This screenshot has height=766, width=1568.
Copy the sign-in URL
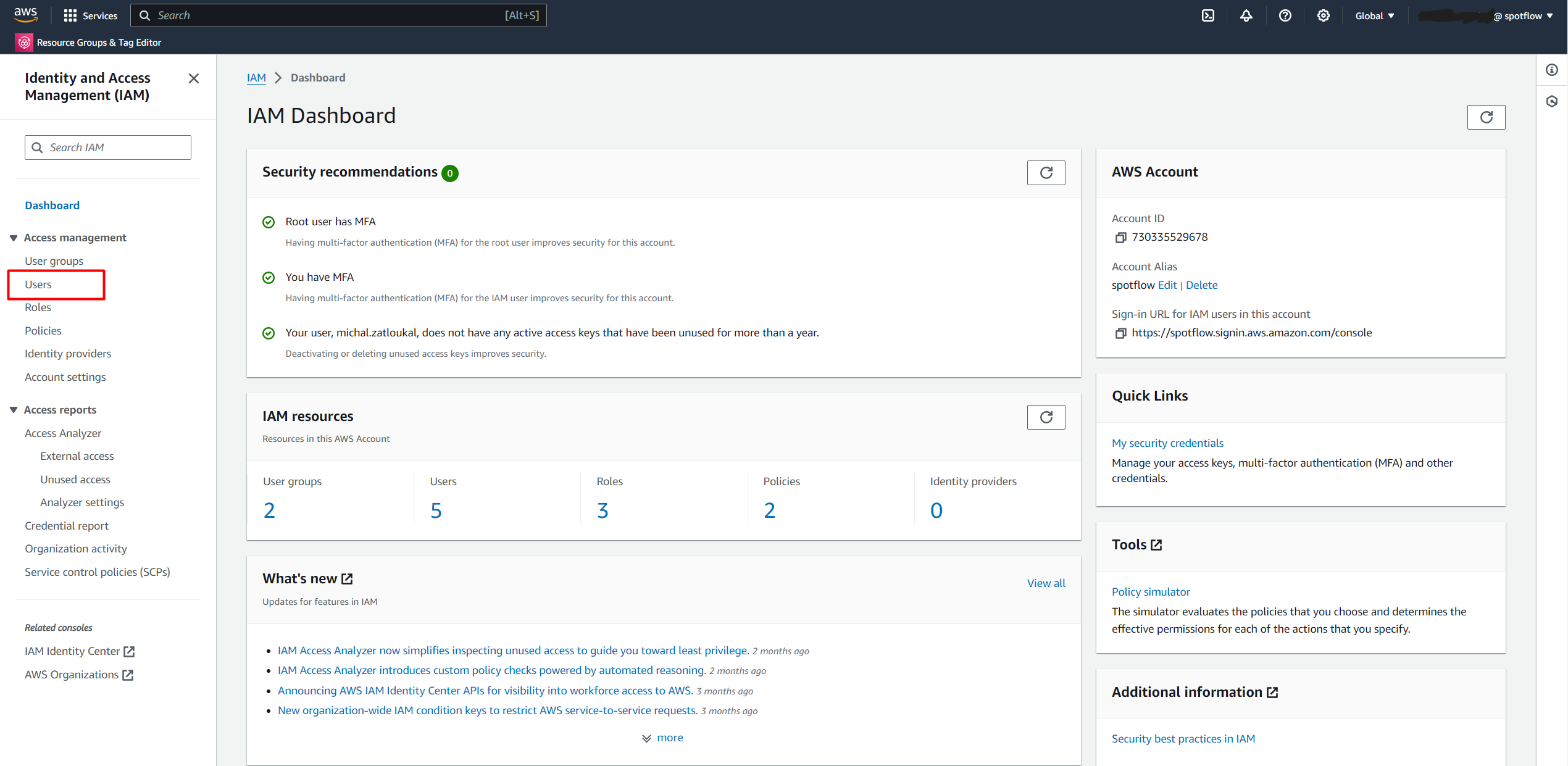(x=1120, y=333)
